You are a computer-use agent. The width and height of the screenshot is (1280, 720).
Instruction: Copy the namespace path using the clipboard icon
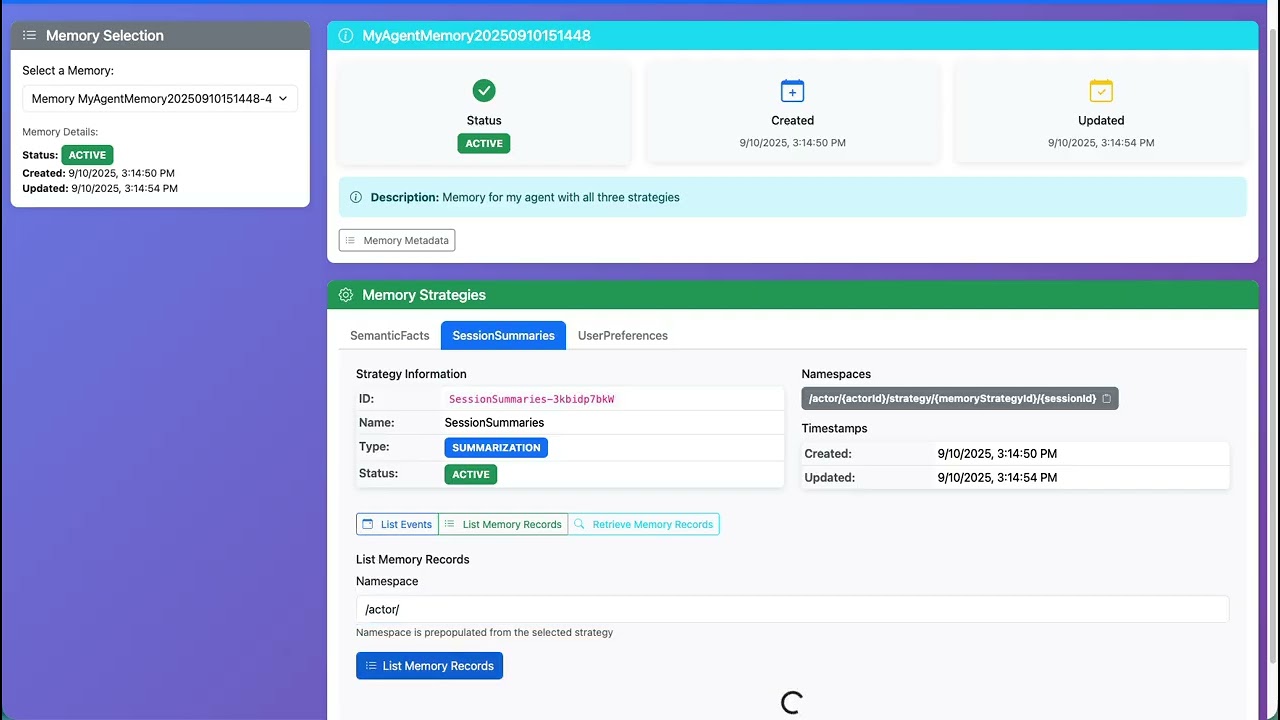coord(1106,399)
